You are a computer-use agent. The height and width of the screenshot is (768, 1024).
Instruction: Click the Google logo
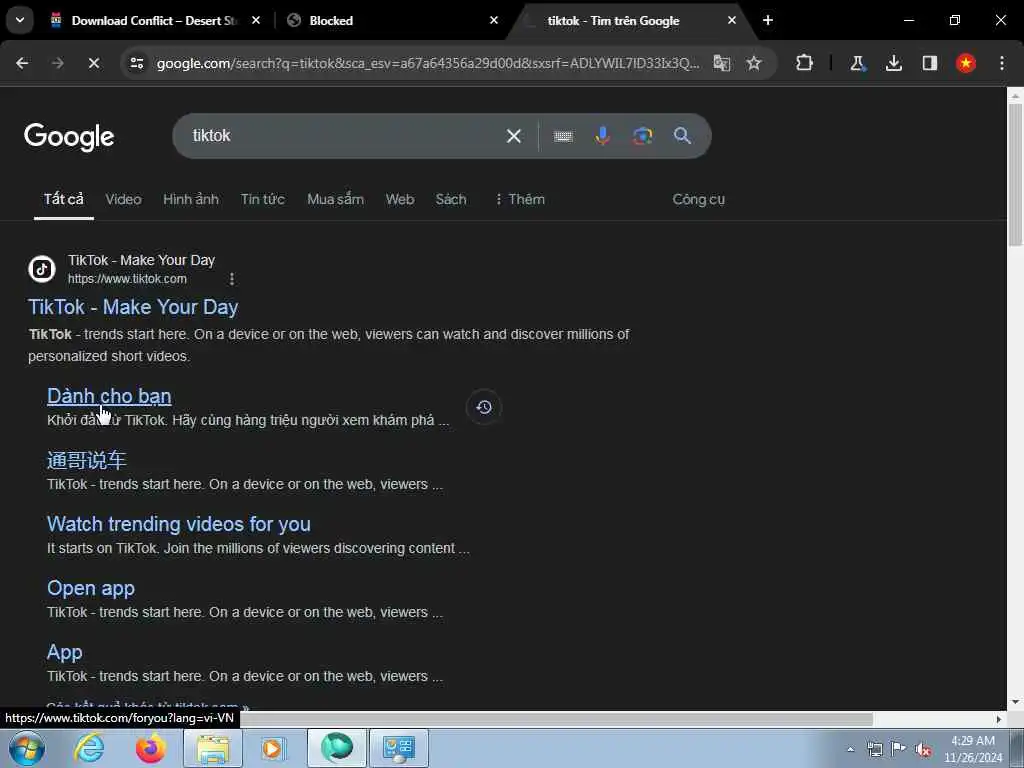tap(69, 137)
